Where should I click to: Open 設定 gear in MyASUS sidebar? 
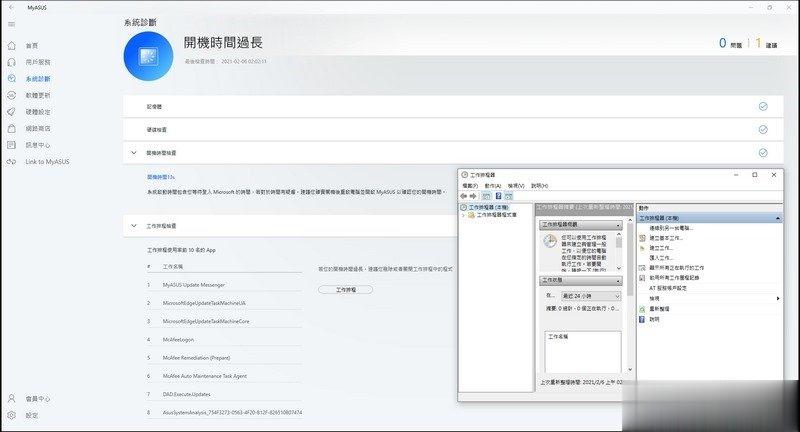pyautogui.click(x=12, y=415)
